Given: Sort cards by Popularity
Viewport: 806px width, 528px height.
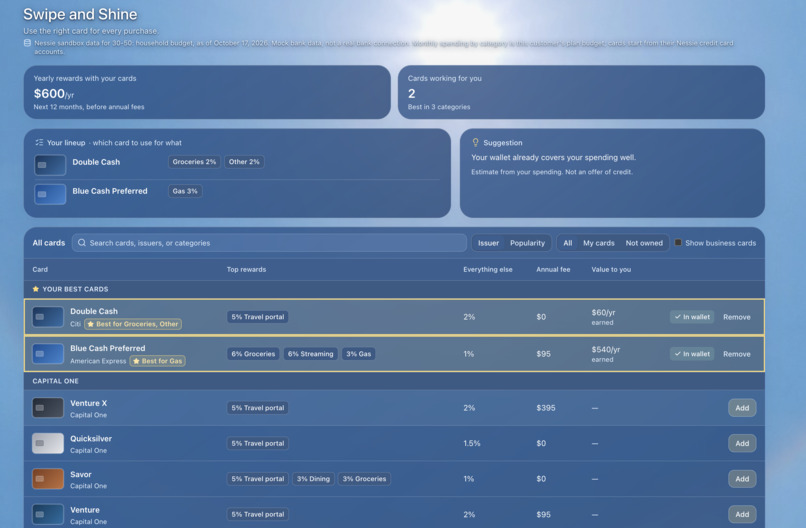Looking at the screenshot, I should point(527,243).
